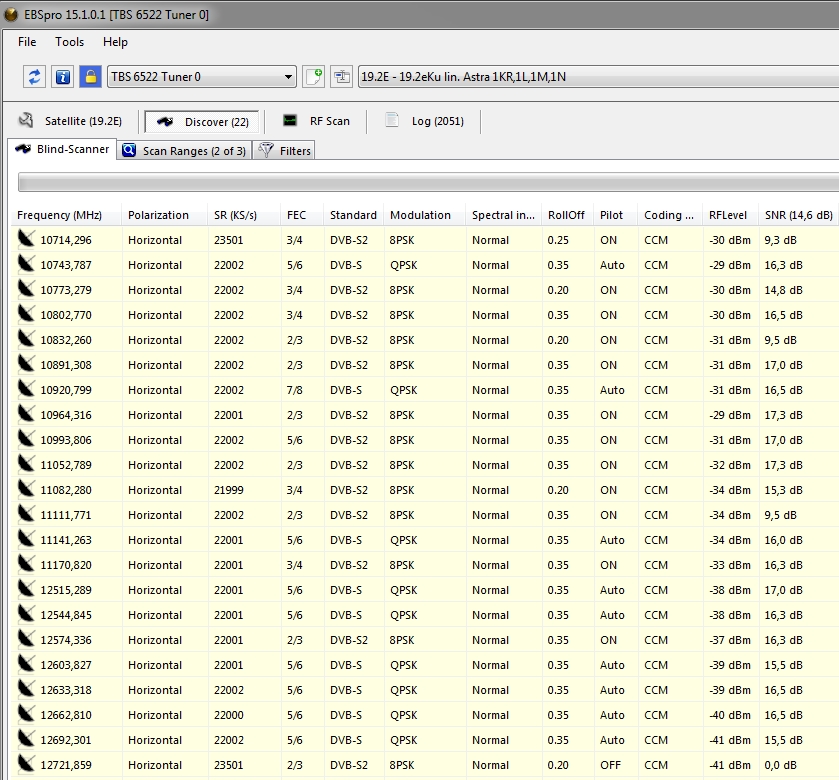
Task: Click the Satellite dish magnifier icon
Action: pyautogui.click(x=26, y=120)
